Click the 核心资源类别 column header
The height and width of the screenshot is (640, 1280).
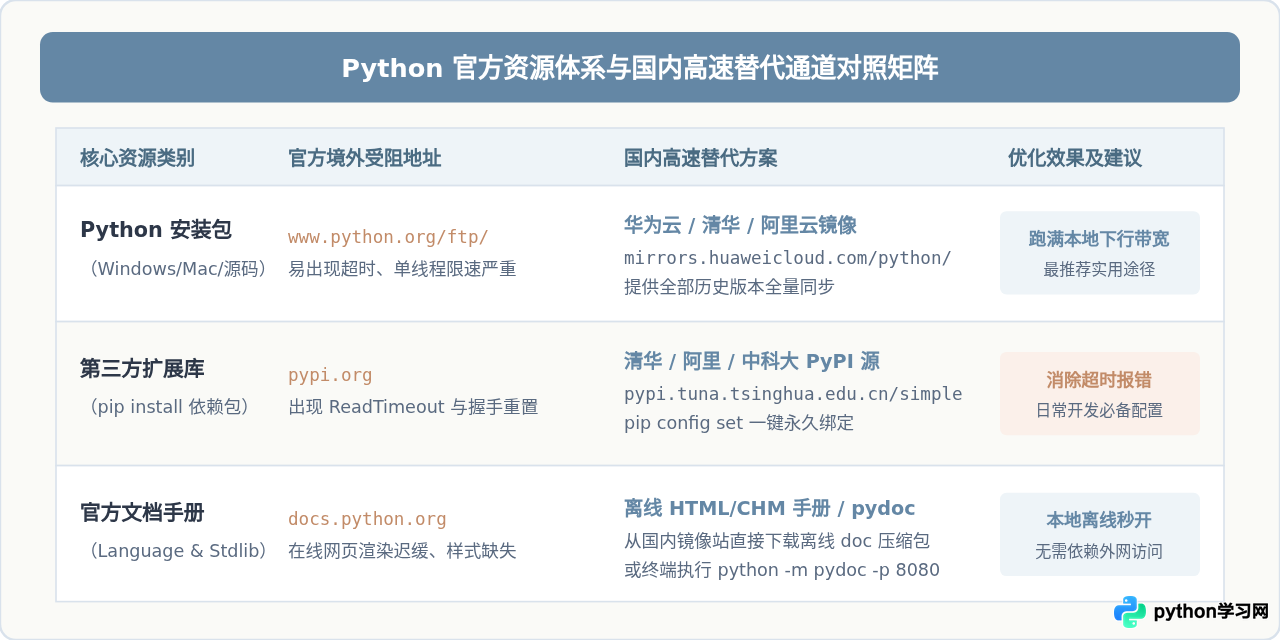pyautogui.click(x=137, y=158)
